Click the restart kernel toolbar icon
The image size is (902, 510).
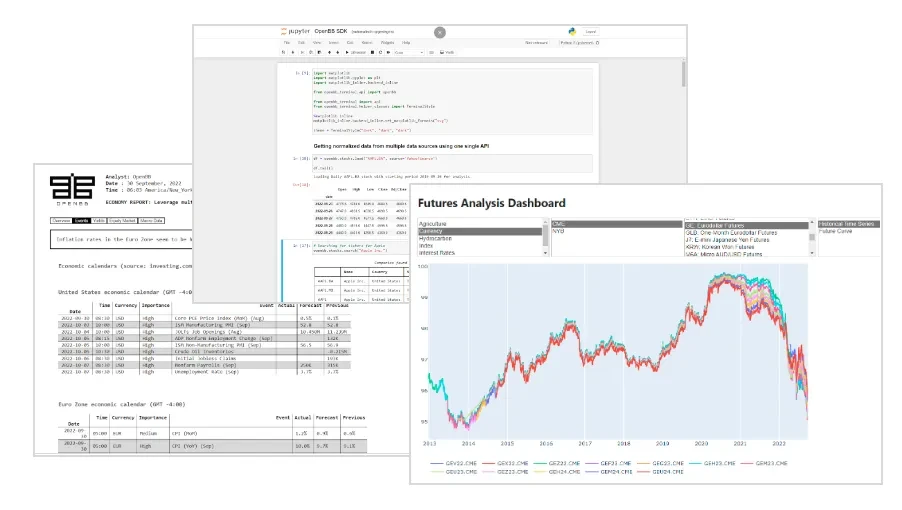[x=380, y=52]
